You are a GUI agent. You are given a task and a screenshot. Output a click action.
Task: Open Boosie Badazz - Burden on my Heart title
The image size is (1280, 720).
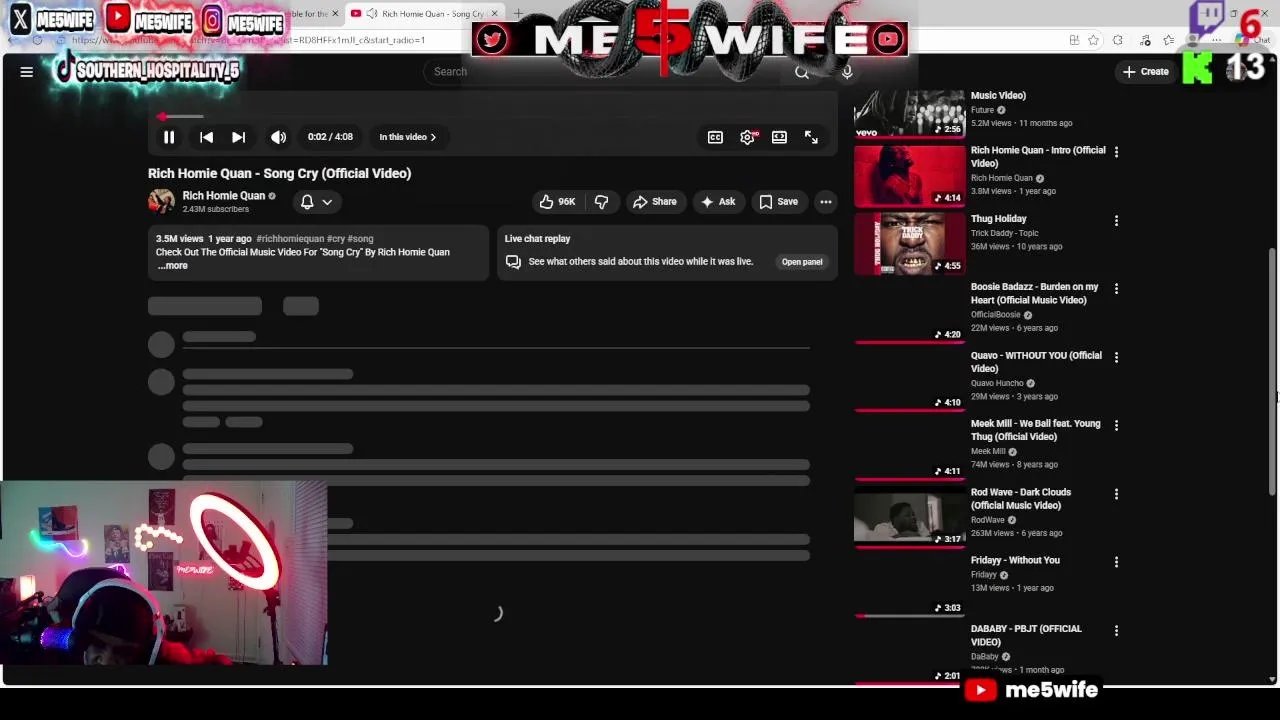point(1034,293)
